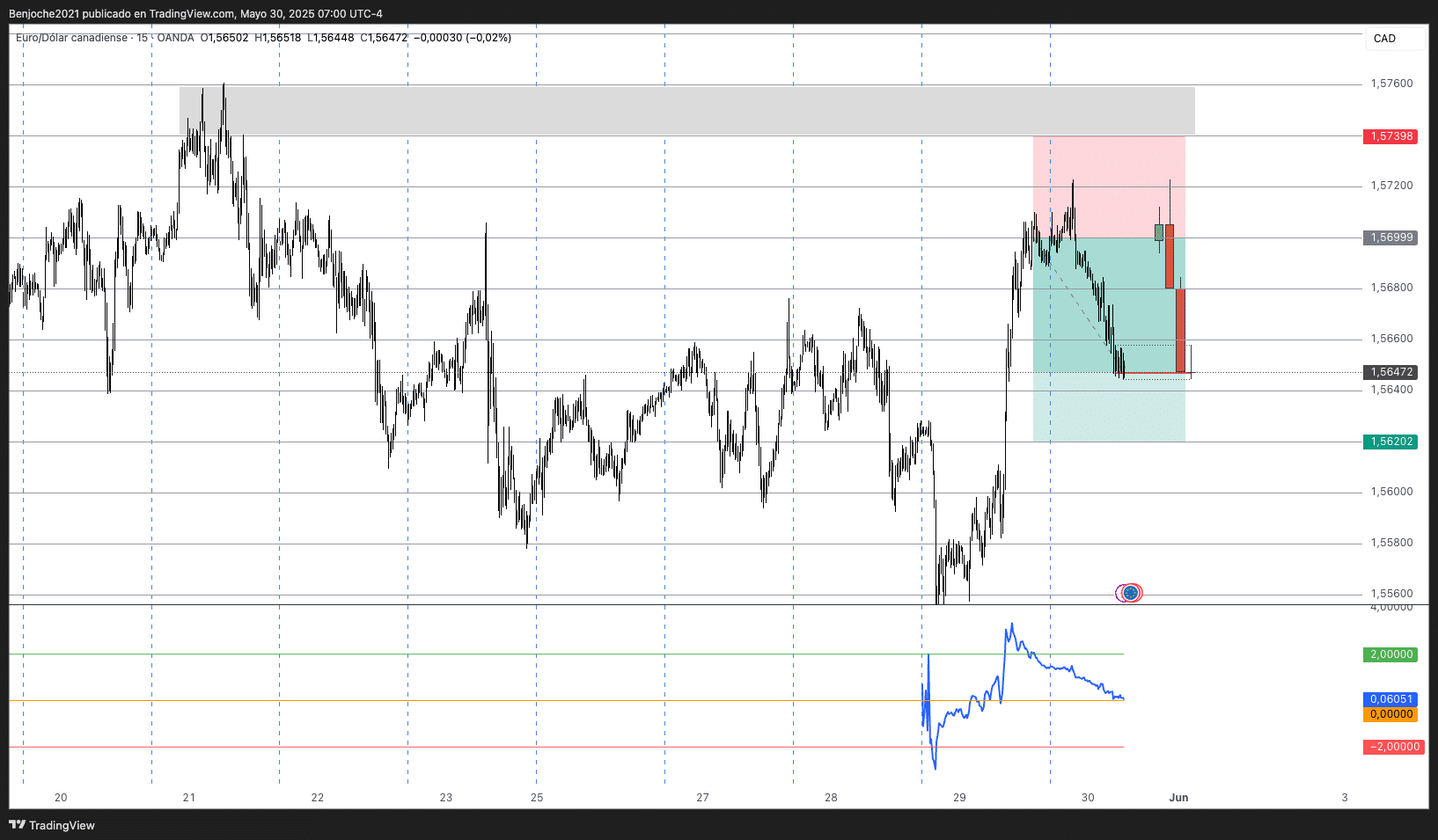Click the red stop-loss price label 1,57398
This screenshot has width=1438, height=840.
[x=1390, y=136]
